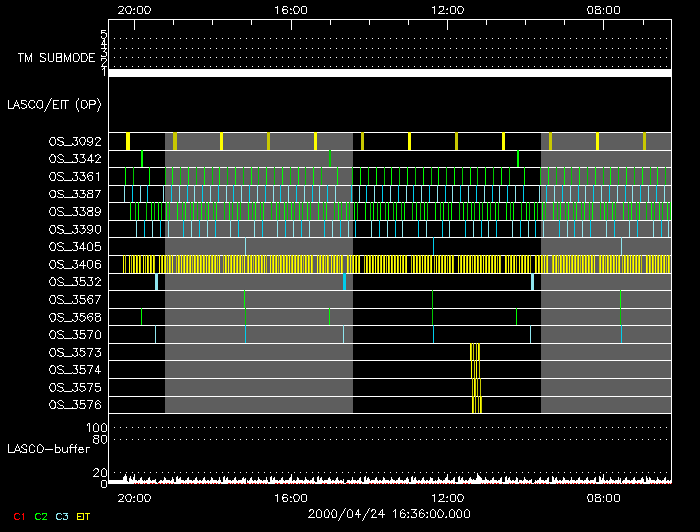The height and width of the screenshot is (532, 700).
Task: Click leftmost yellow marker in OS_3092 row
Action: click(x=128, y=142)
